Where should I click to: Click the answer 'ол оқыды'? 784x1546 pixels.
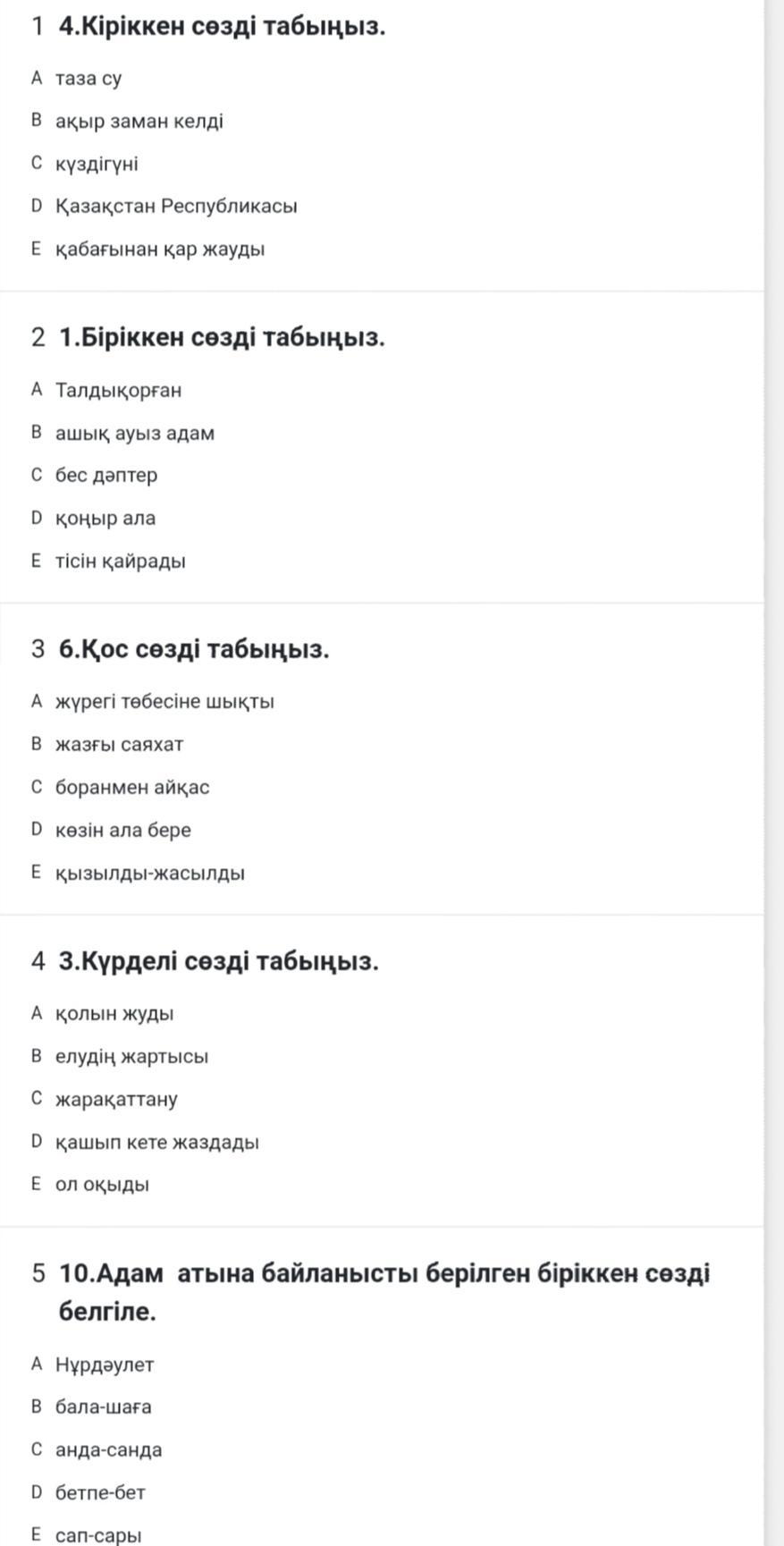click(102, 1186)
